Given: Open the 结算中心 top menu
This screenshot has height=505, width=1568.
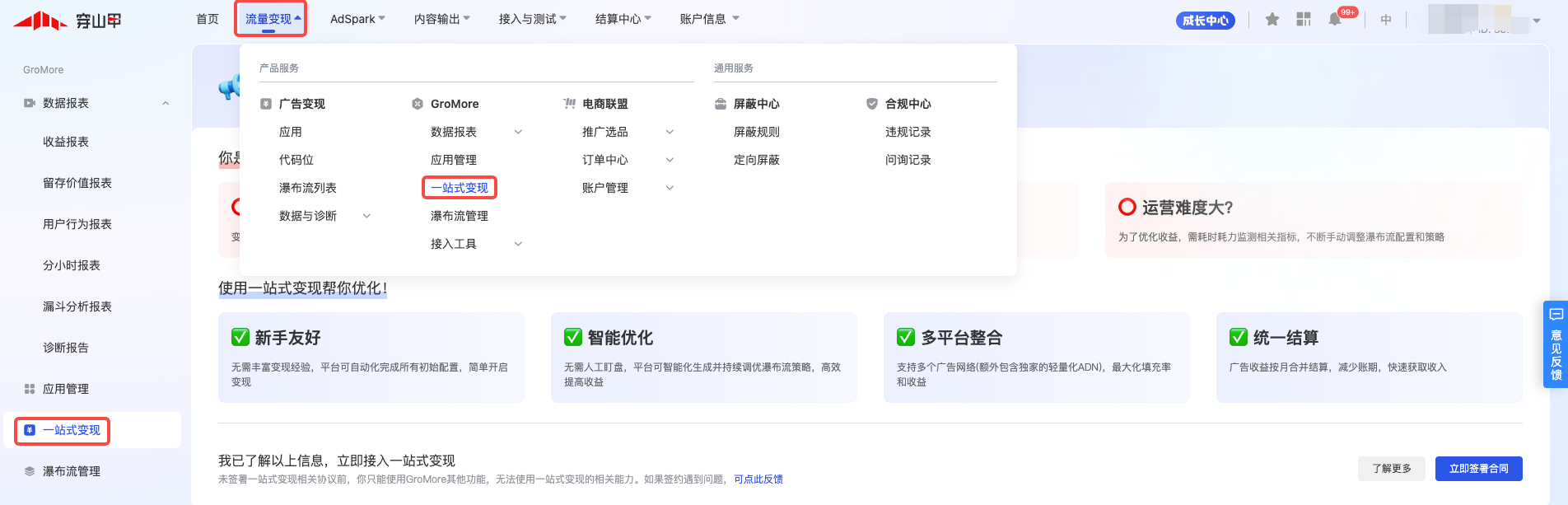Looking at the screenshot, I should (x=623, y=19).
